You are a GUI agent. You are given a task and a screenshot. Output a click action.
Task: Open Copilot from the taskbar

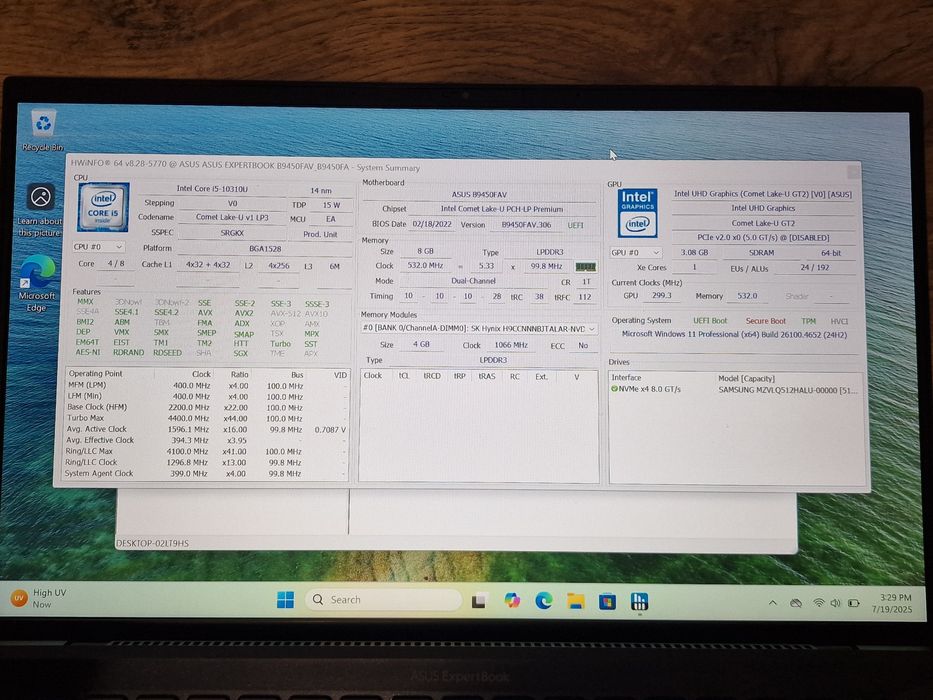[x=512, y=601]
